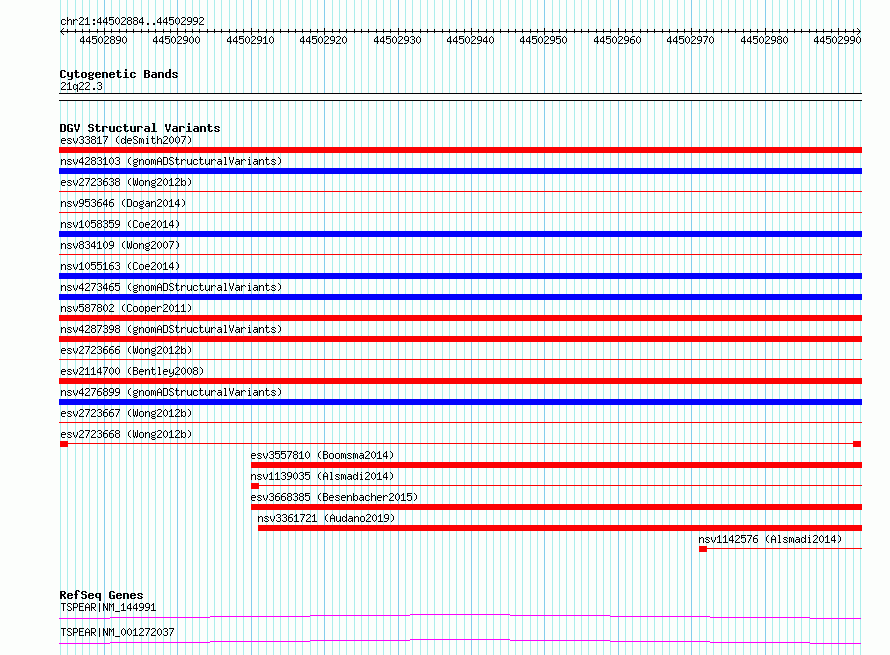Click the blue bar of nsv1055163
890x655 pixels.
[460, 276]
